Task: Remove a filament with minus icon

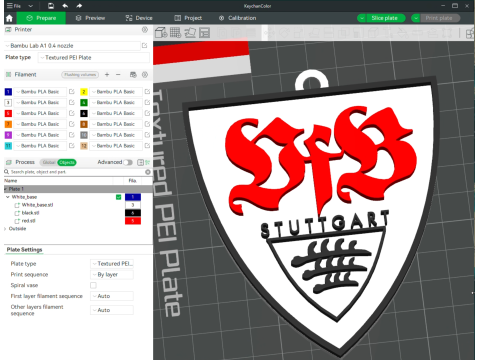Action: coord(118,75)
